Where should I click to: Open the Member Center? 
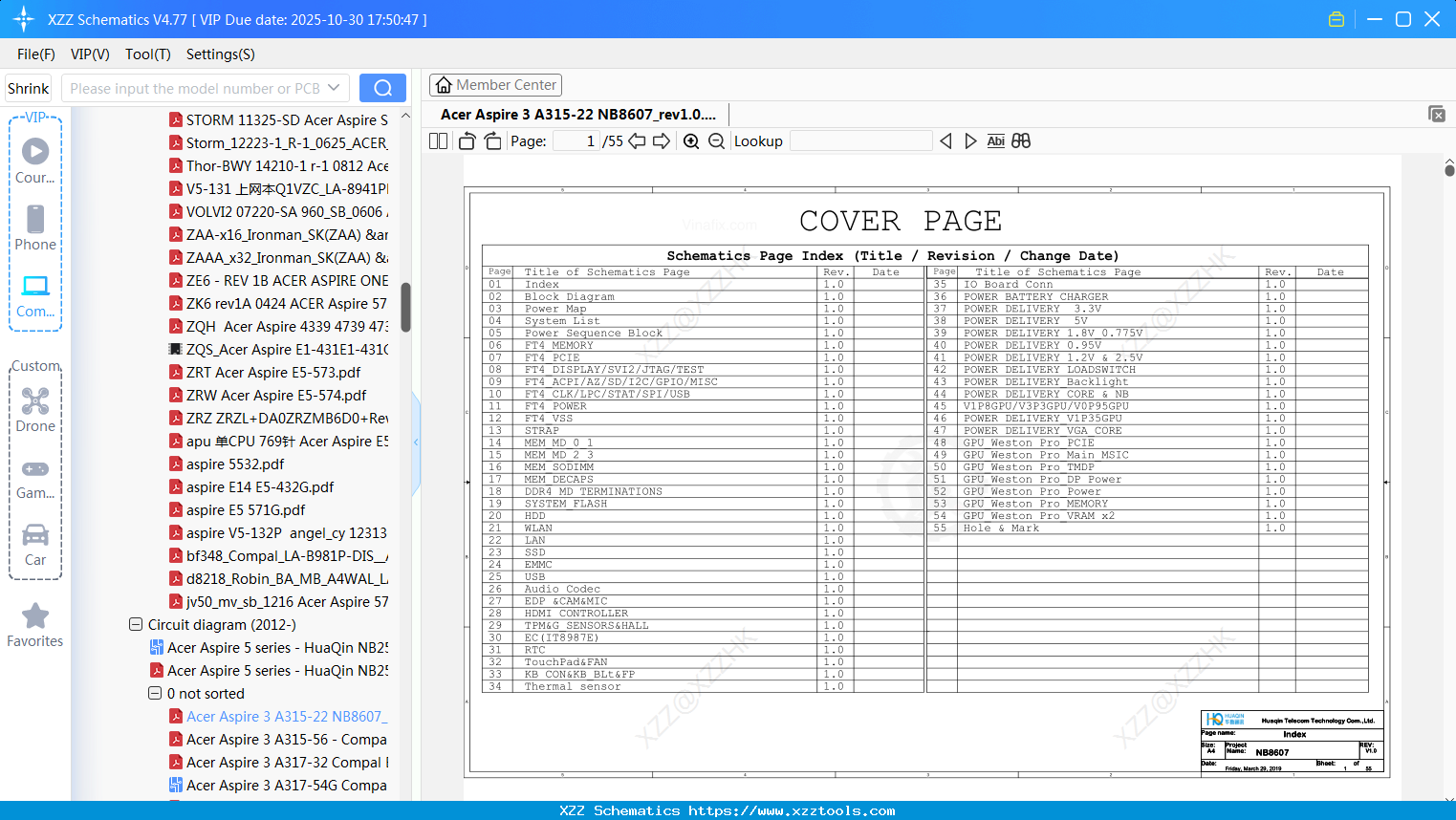point(495,85)
